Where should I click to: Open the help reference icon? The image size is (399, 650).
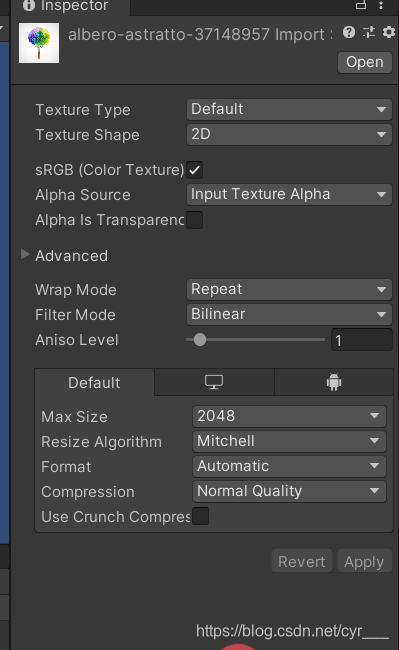click(349, 32)
